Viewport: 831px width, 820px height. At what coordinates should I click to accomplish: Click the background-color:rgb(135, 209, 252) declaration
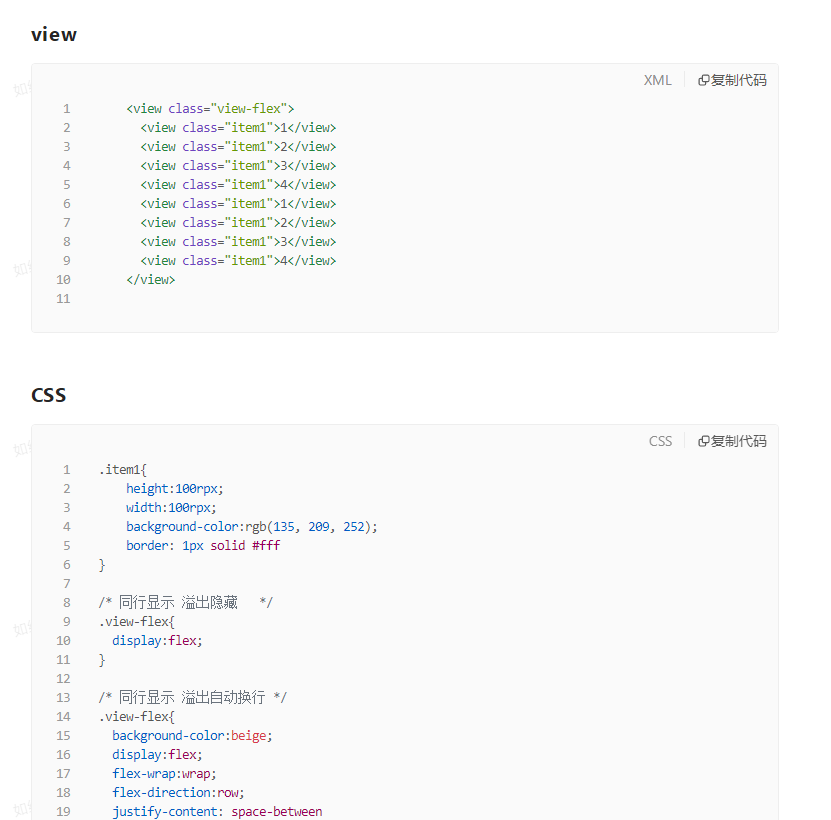[251, 526]
